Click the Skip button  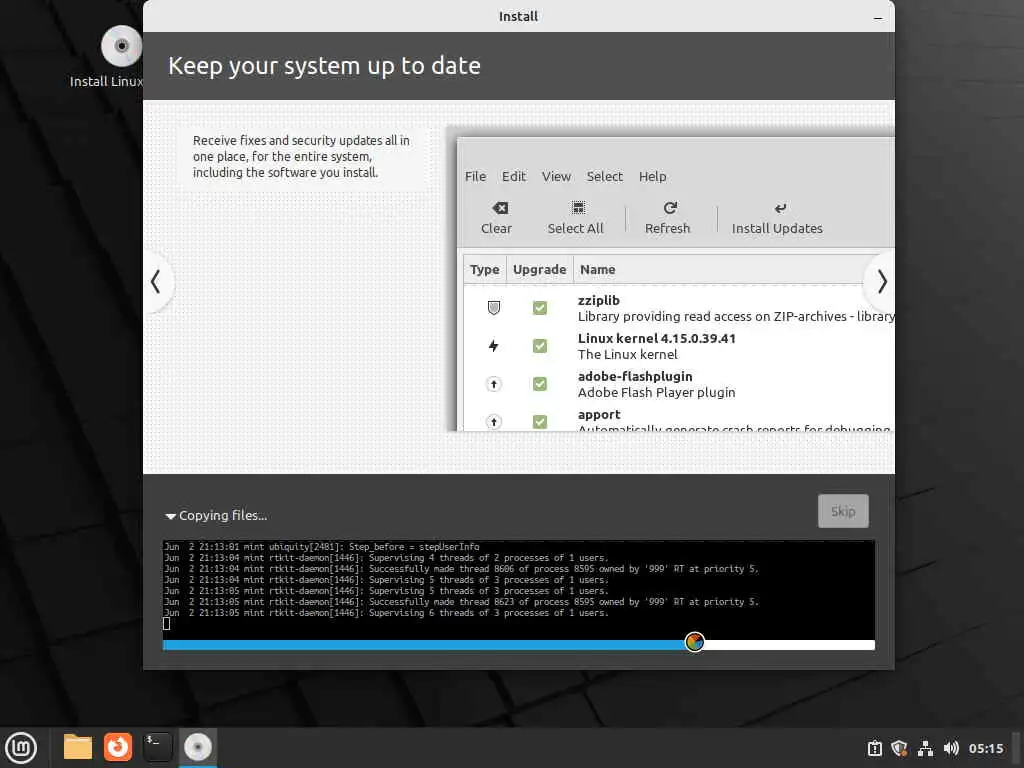pyautogui.click(x=843, y=511)
